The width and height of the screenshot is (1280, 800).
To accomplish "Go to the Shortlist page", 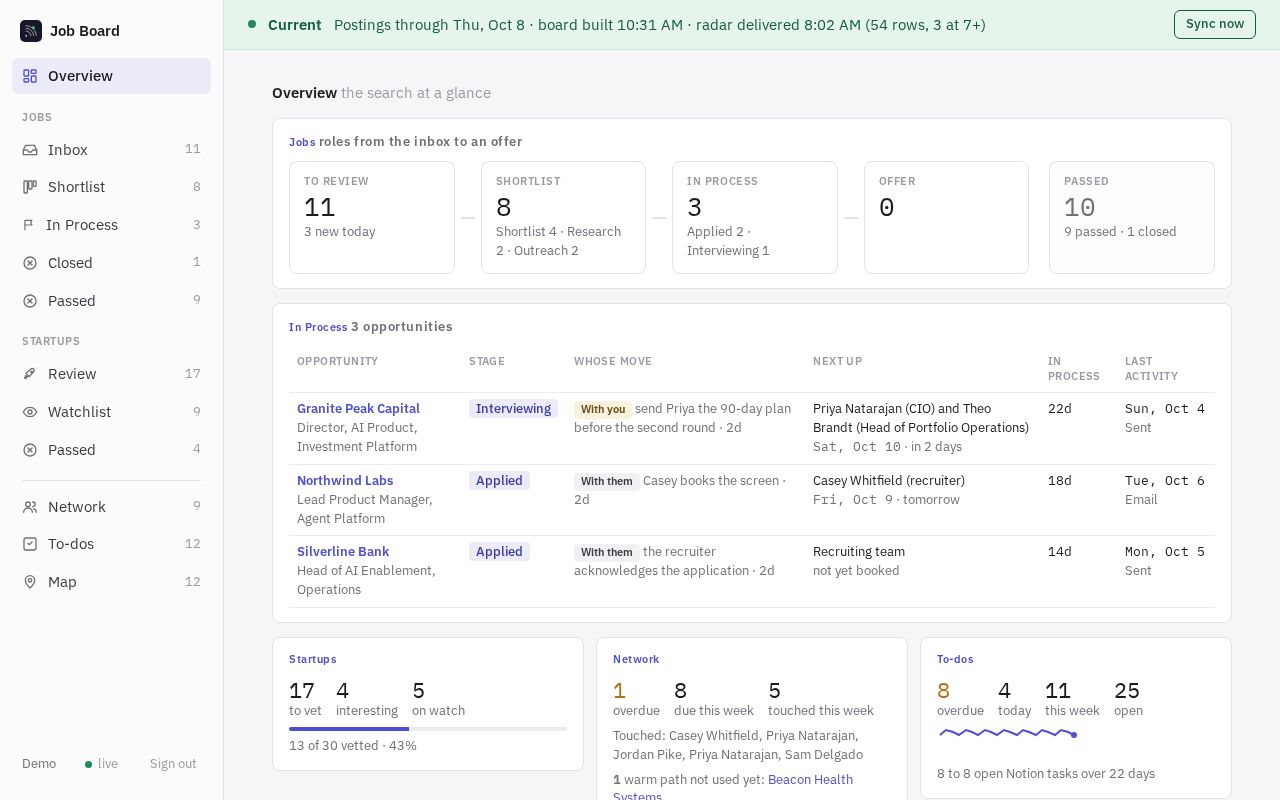I will click(111, 187).
